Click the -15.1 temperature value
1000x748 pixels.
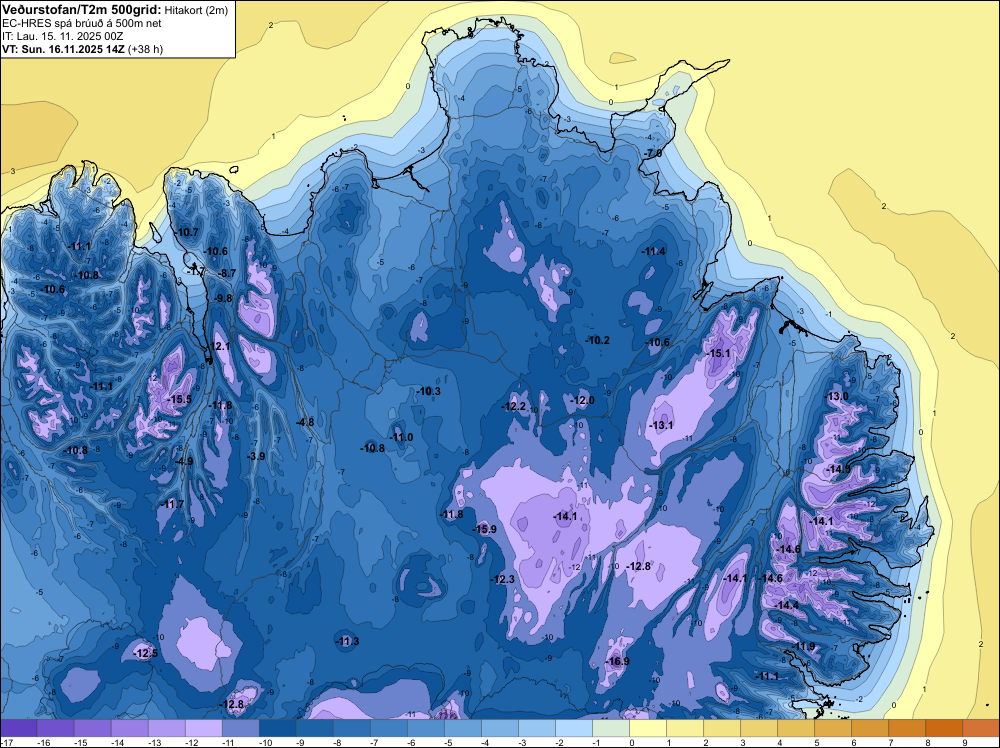click(719, 353)
